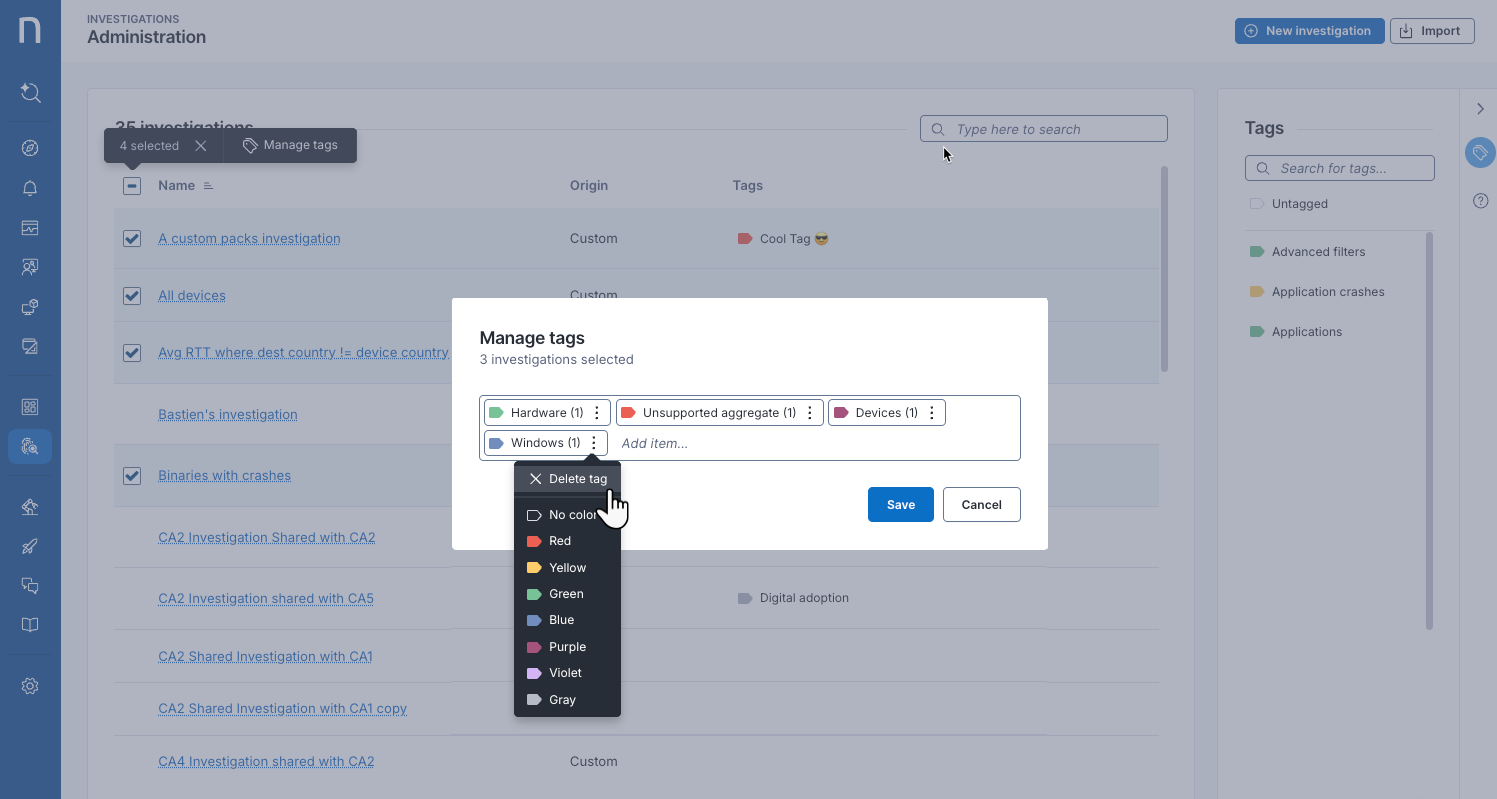
Task: Click the settings gear in the sidebar
Action: (30, 686)
